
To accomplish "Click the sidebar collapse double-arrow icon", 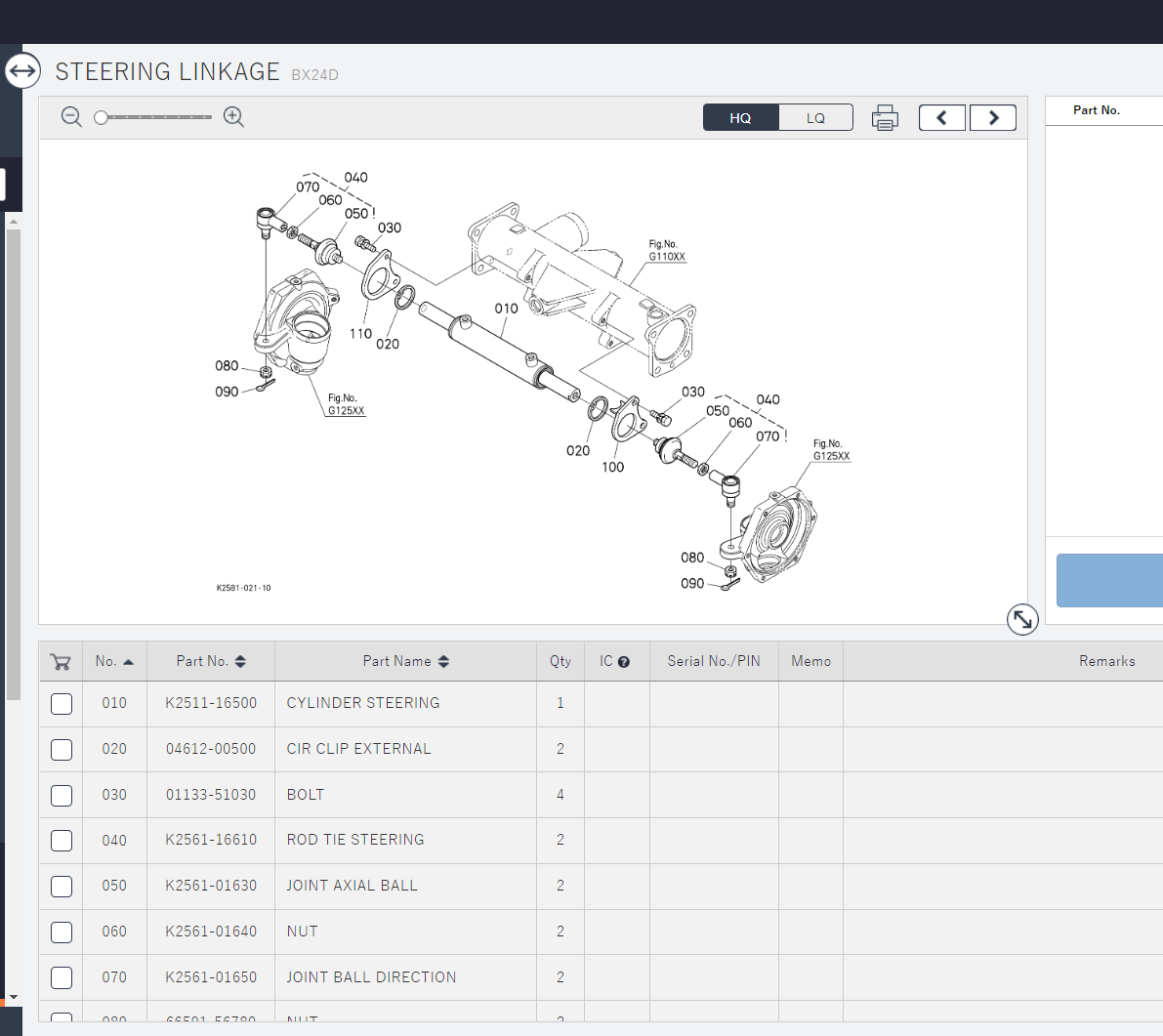I will pos(22,71).
